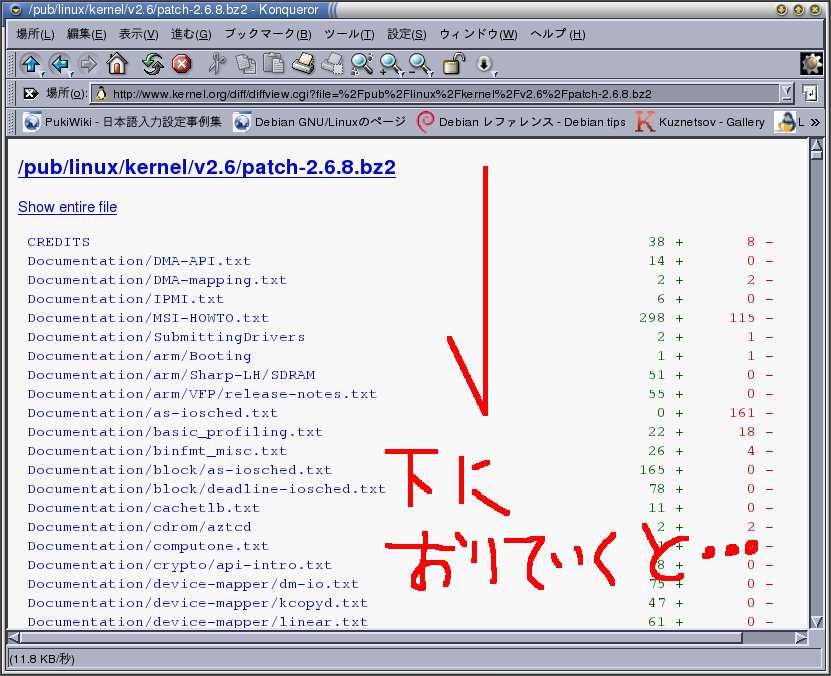The height and width of the screenshot is (676, 831).
Task: Click the padlock security icon
Action: [x=454, y=64]
